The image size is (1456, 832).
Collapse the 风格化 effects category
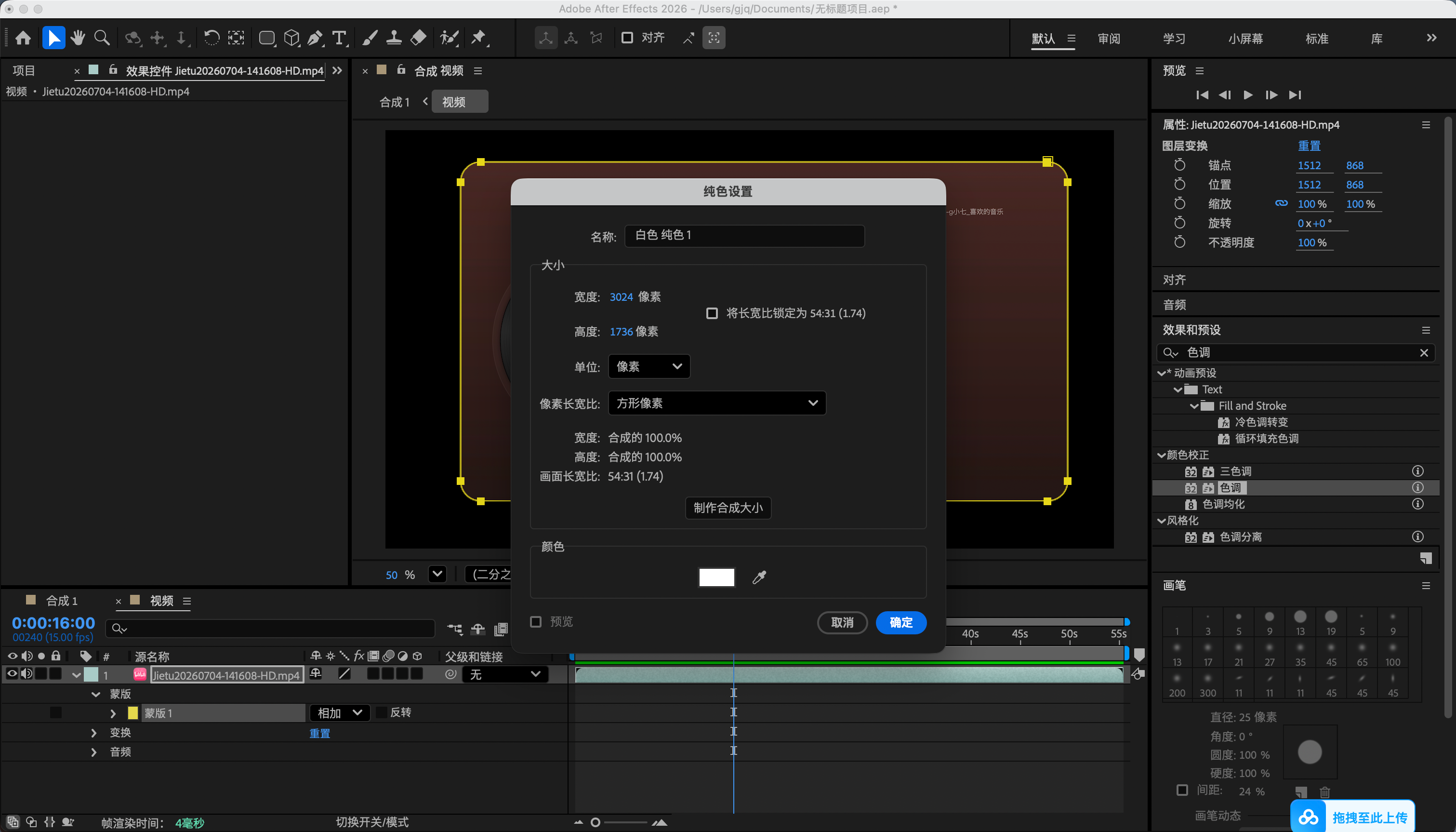click(1161, 521)
